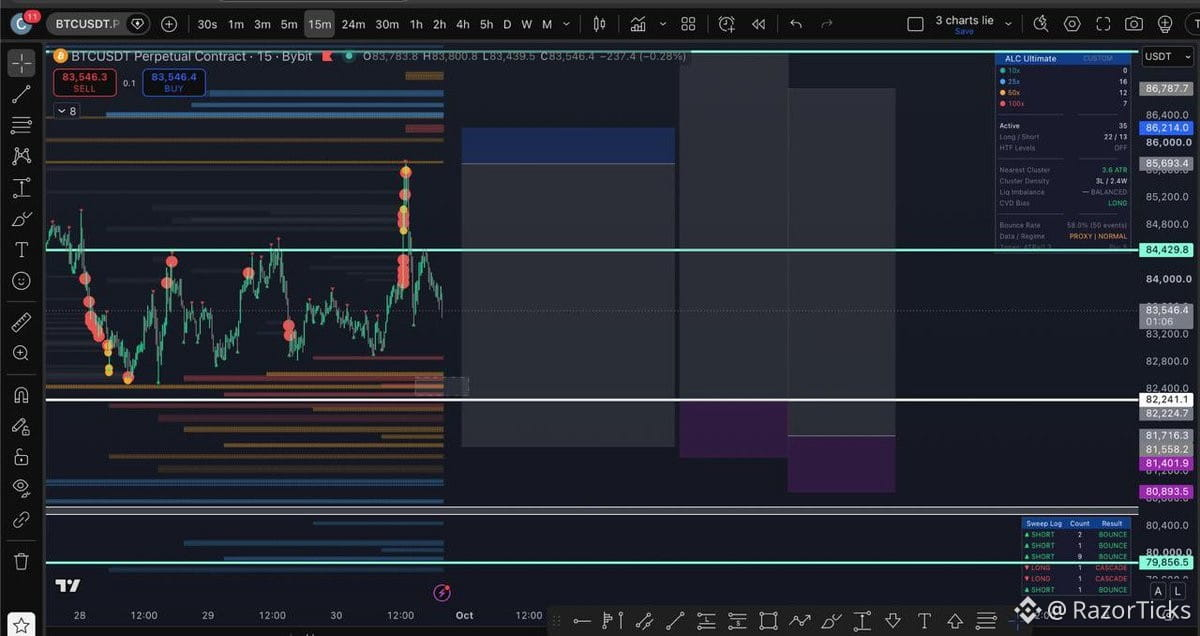
Task: Select the ruler measure tool
Action: pos(21,322)
